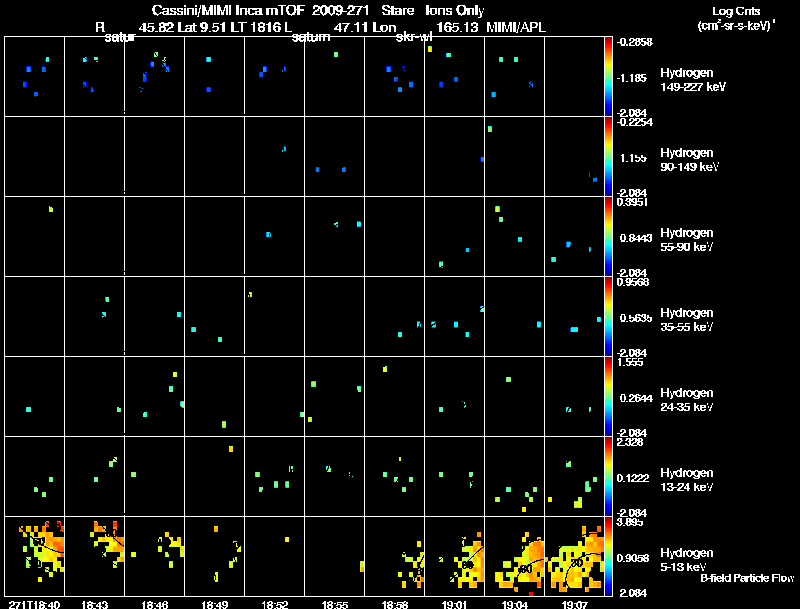Click the Hydrogen 90-149 keV row label

(x=689, y=160)
